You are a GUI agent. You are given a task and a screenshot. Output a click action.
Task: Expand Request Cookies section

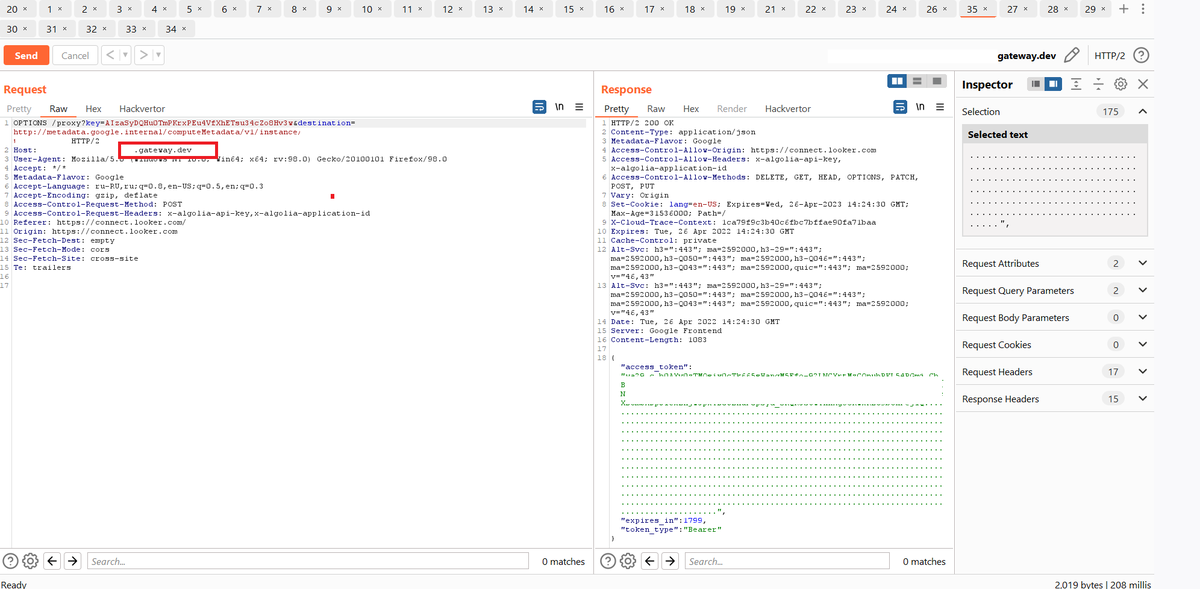coord(1143,344)
